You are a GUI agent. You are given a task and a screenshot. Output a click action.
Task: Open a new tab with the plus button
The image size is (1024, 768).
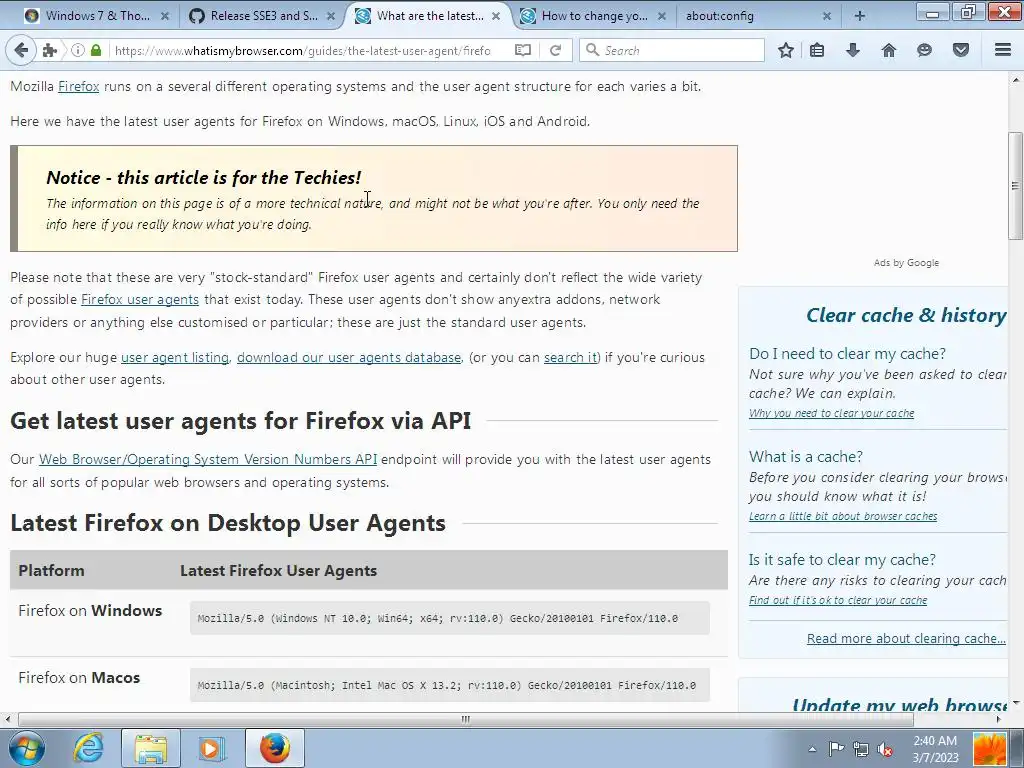859,16
